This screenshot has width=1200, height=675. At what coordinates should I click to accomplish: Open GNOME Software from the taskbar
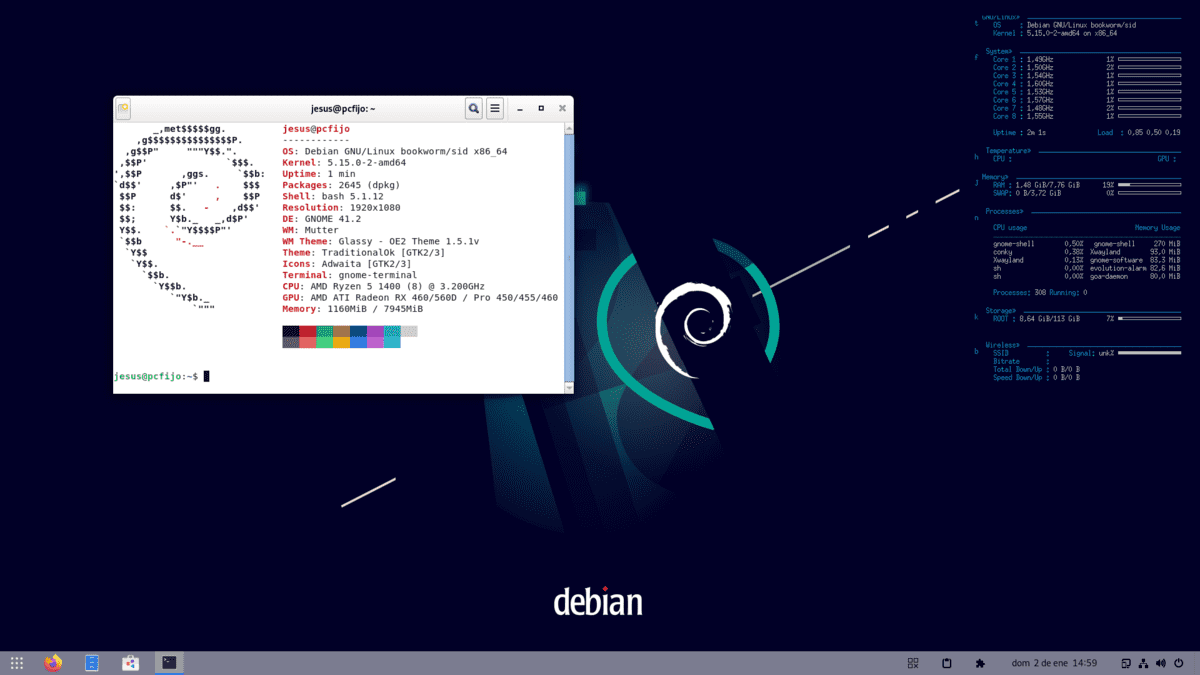point(130,663)
